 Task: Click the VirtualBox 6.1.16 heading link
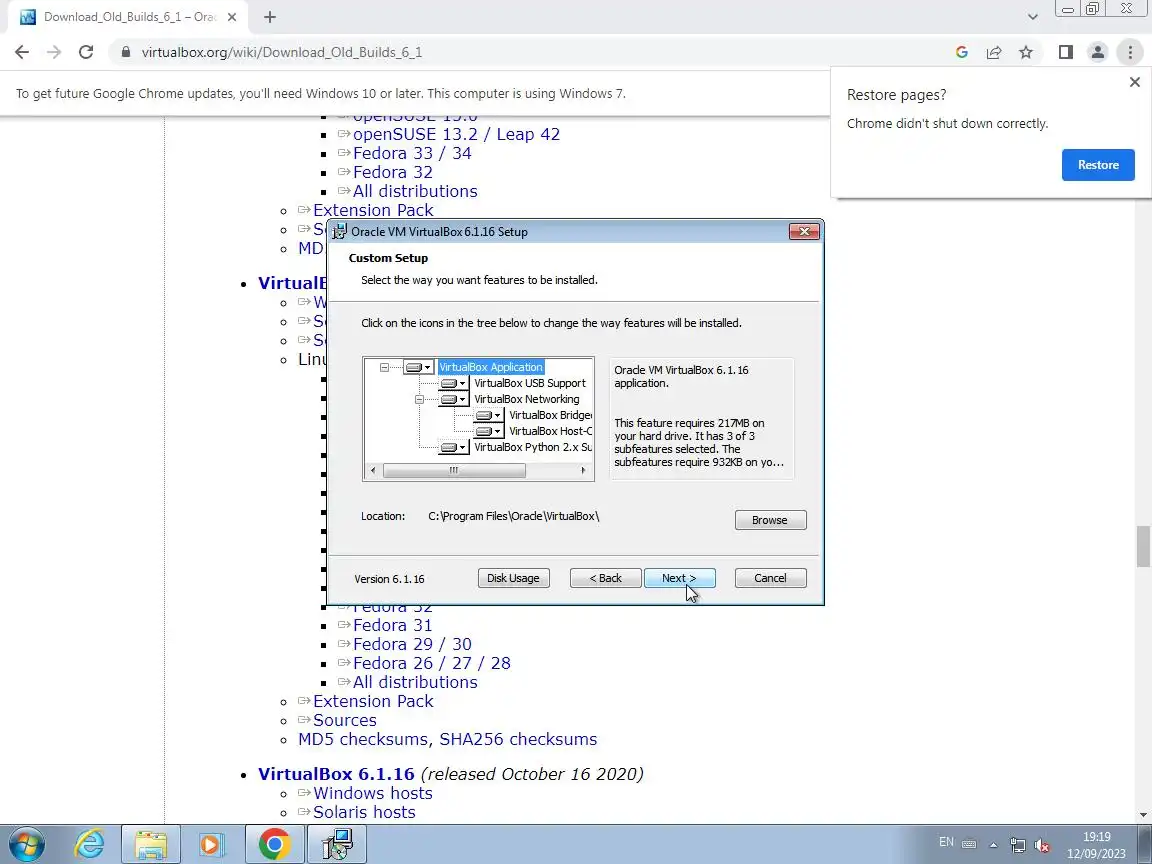pos(336,774)
